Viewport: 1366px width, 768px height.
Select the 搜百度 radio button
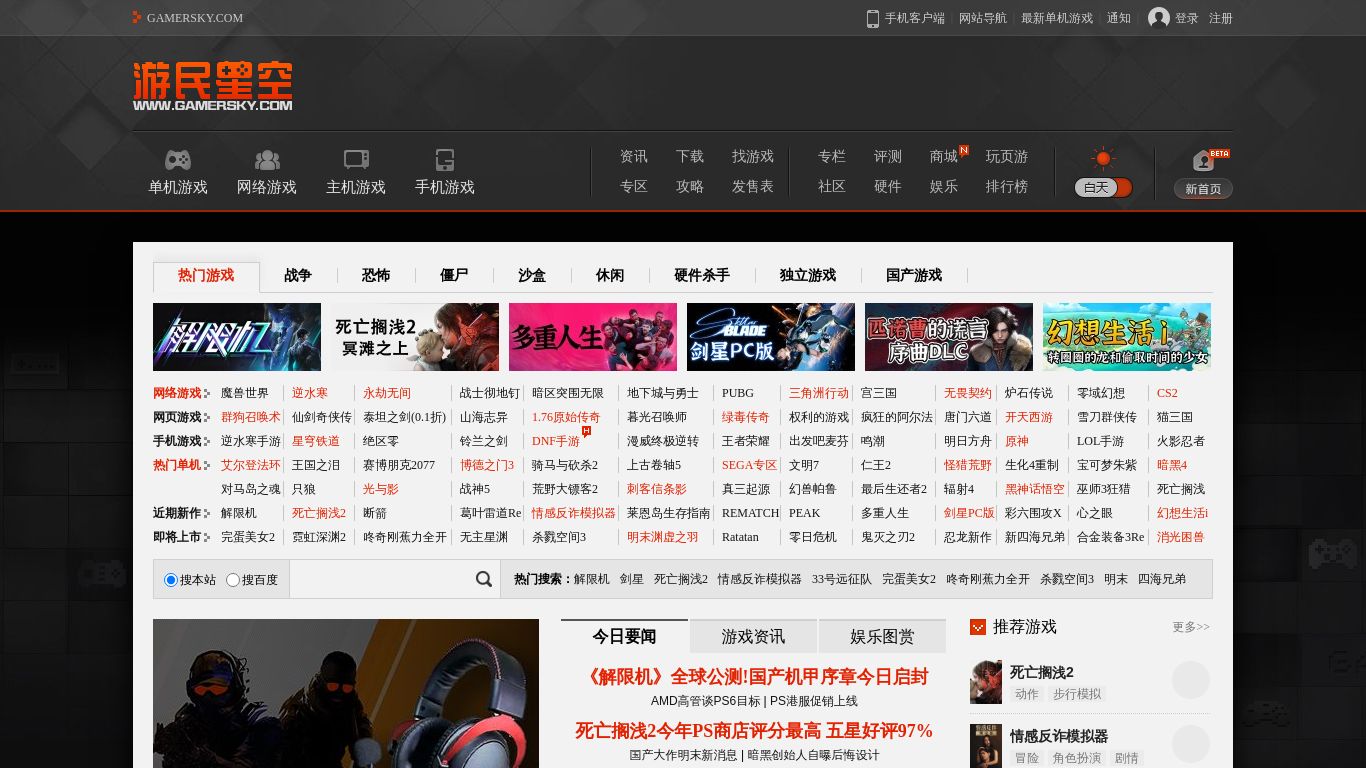coord(233,580)
